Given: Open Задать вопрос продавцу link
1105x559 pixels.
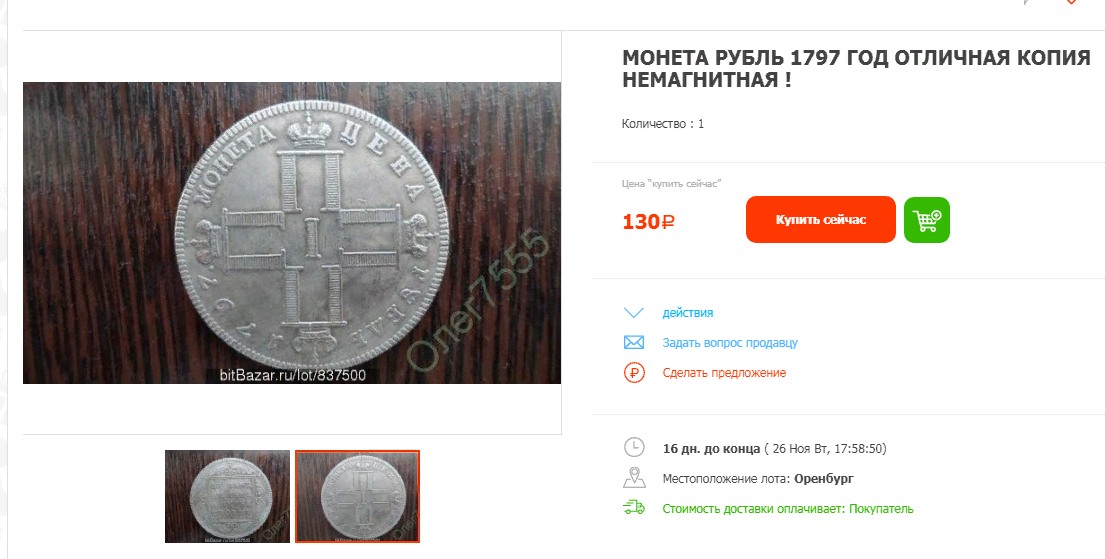Looking at the screenshot, I should (x=730, y=343).
